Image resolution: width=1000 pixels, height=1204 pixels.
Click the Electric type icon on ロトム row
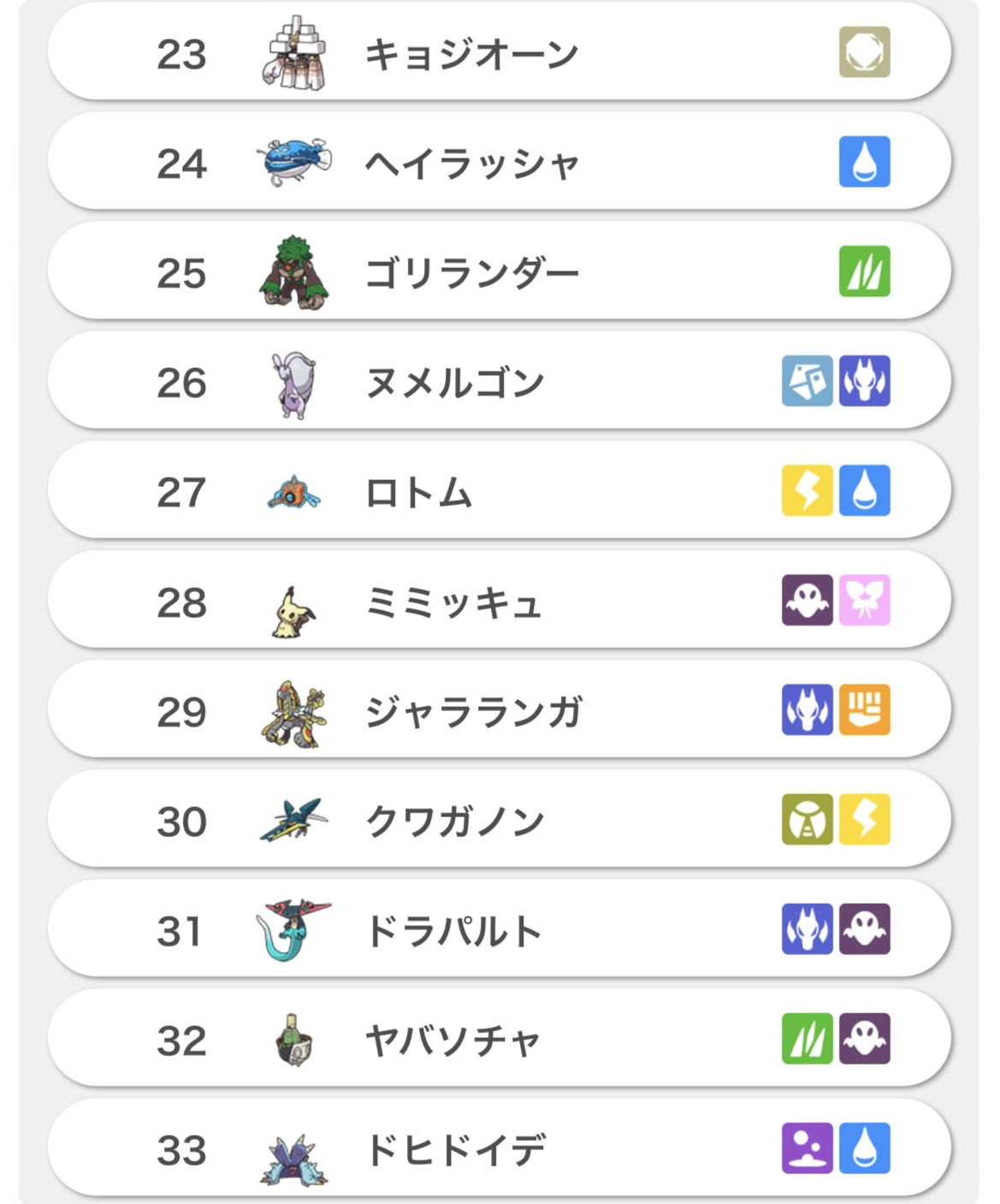point(807,490)
